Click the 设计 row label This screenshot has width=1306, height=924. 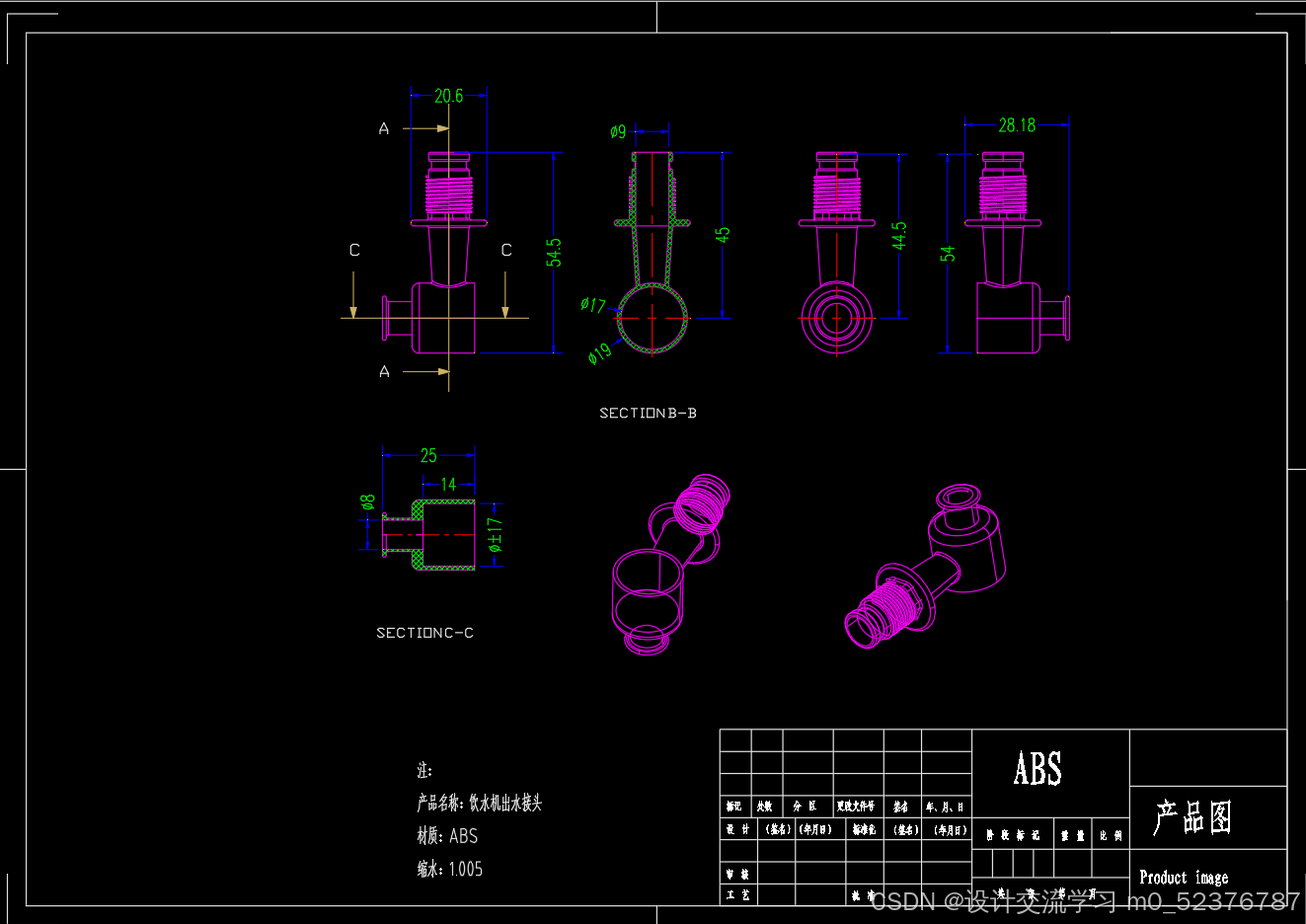(x=737, y=829)
